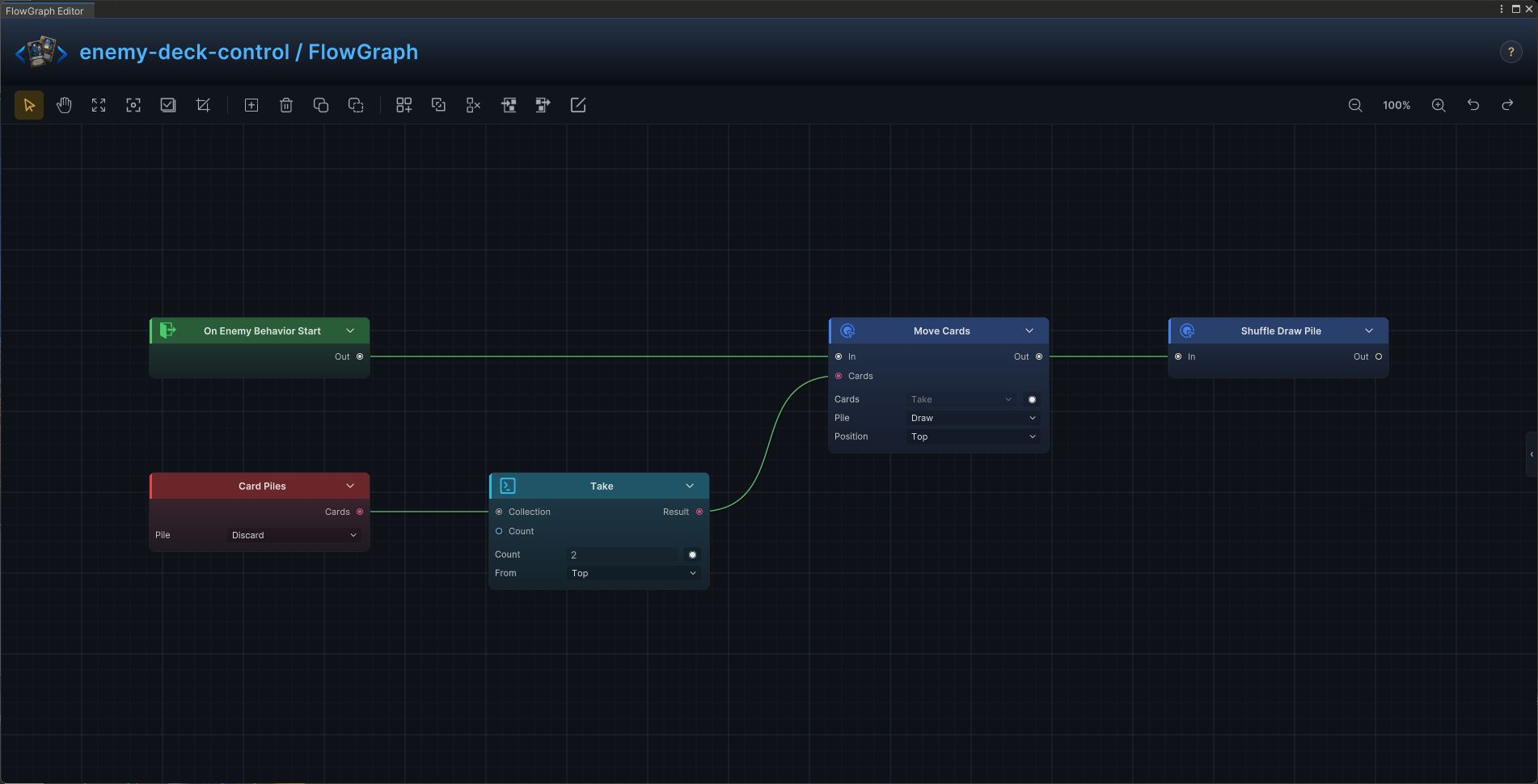Delete selection with the trash icon
Image resolution: width=1538 pixels, height=784 pixels.
point(286,105)
